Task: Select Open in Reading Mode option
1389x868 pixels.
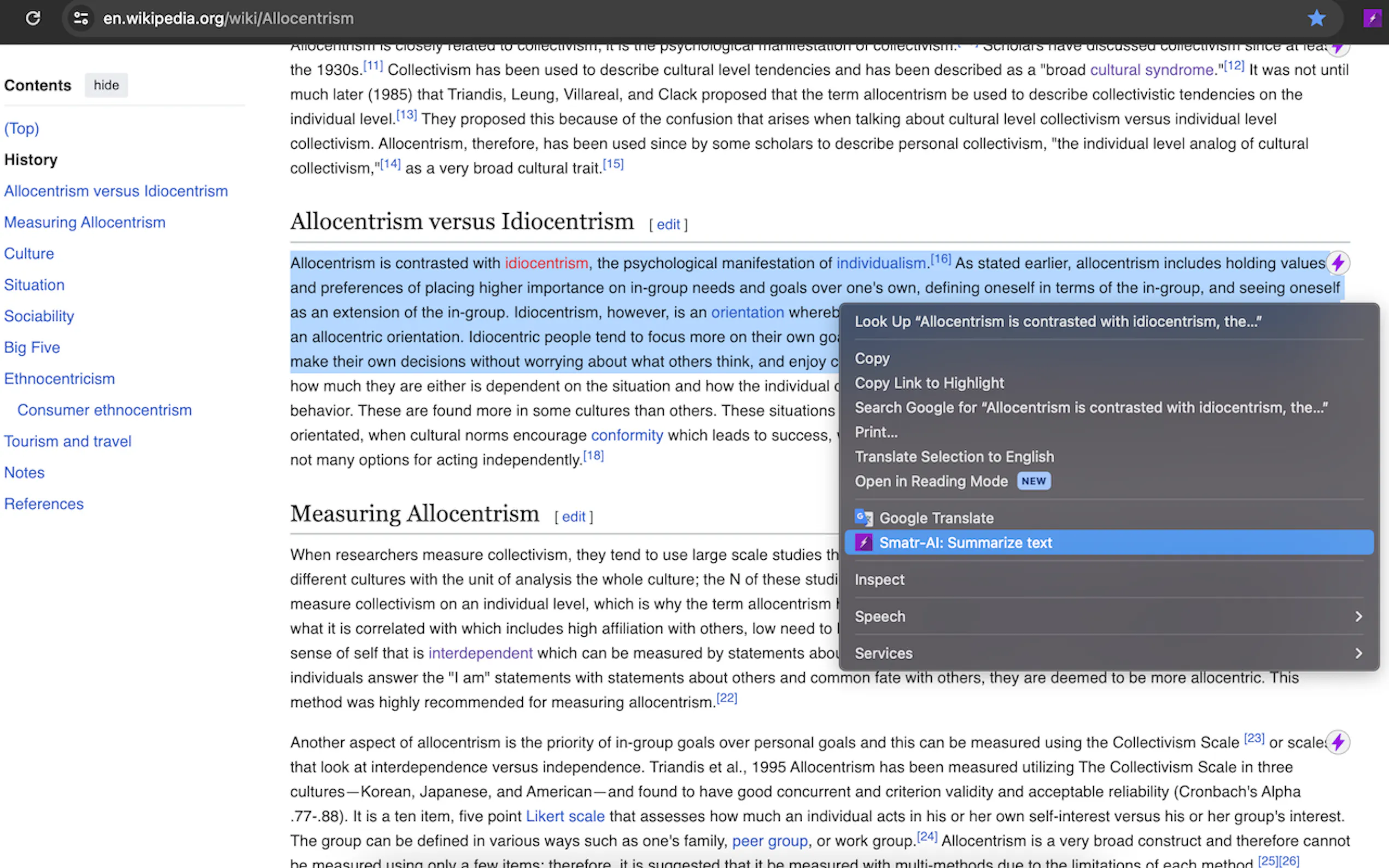Action: pos(931,481)
